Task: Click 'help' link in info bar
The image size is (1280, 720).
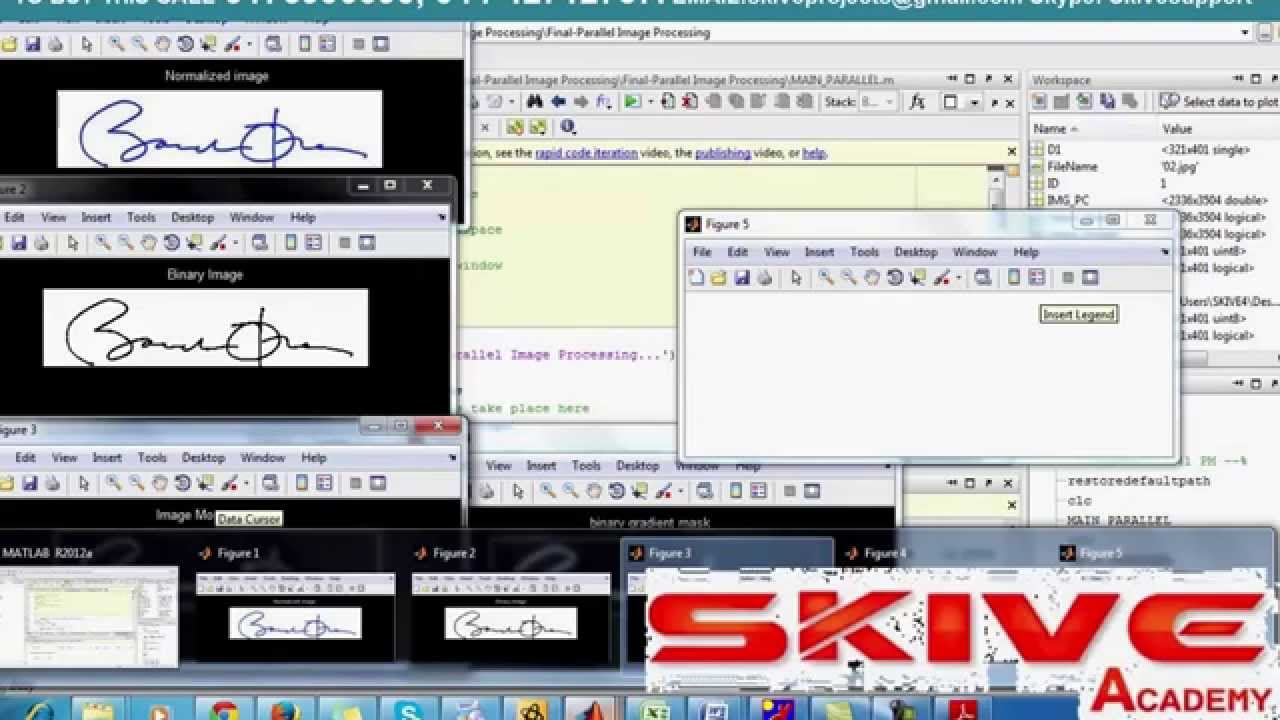Action: [814, 153]
